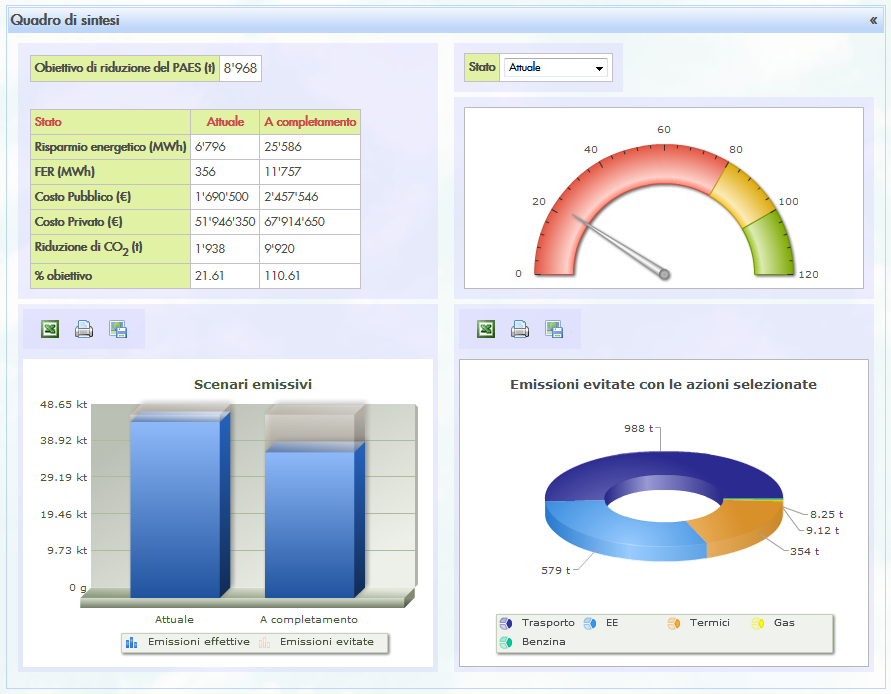Screen dimensions: 891x694
Task: Collapse the Quadro di sintesi panel
Action: 873,20
